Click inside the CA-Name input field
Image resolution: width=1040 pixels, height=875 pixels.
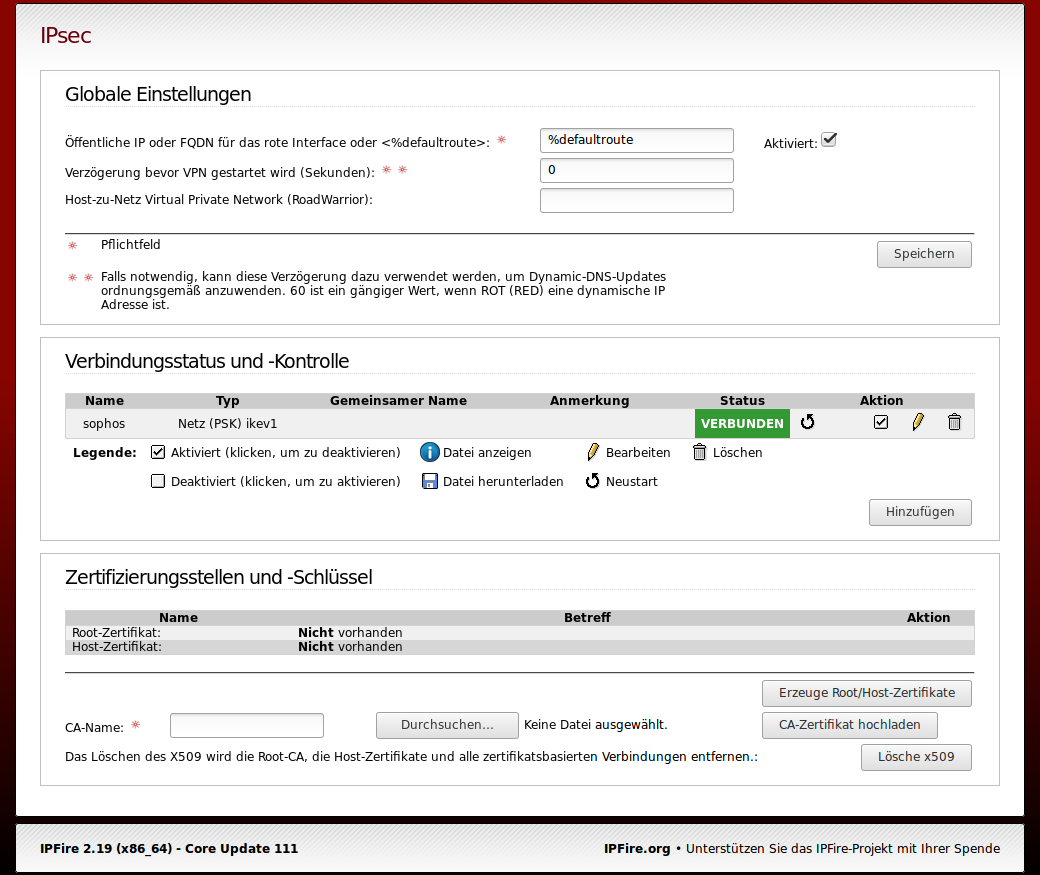pos(246,725)
